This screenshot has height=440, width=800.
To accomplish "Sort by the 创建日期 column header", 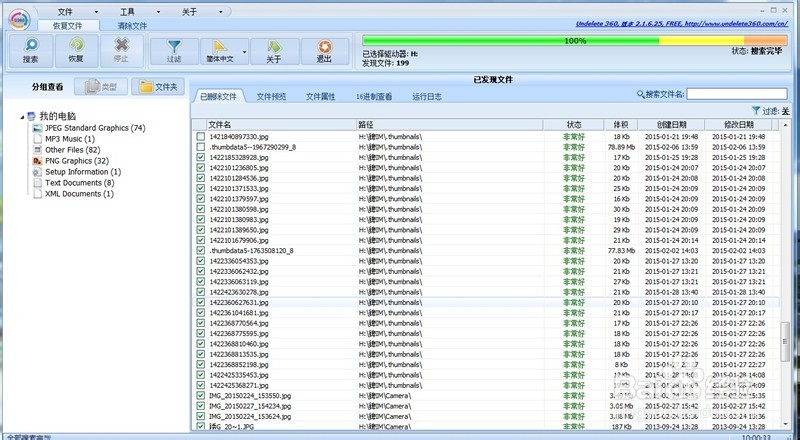I will point(671,125).
